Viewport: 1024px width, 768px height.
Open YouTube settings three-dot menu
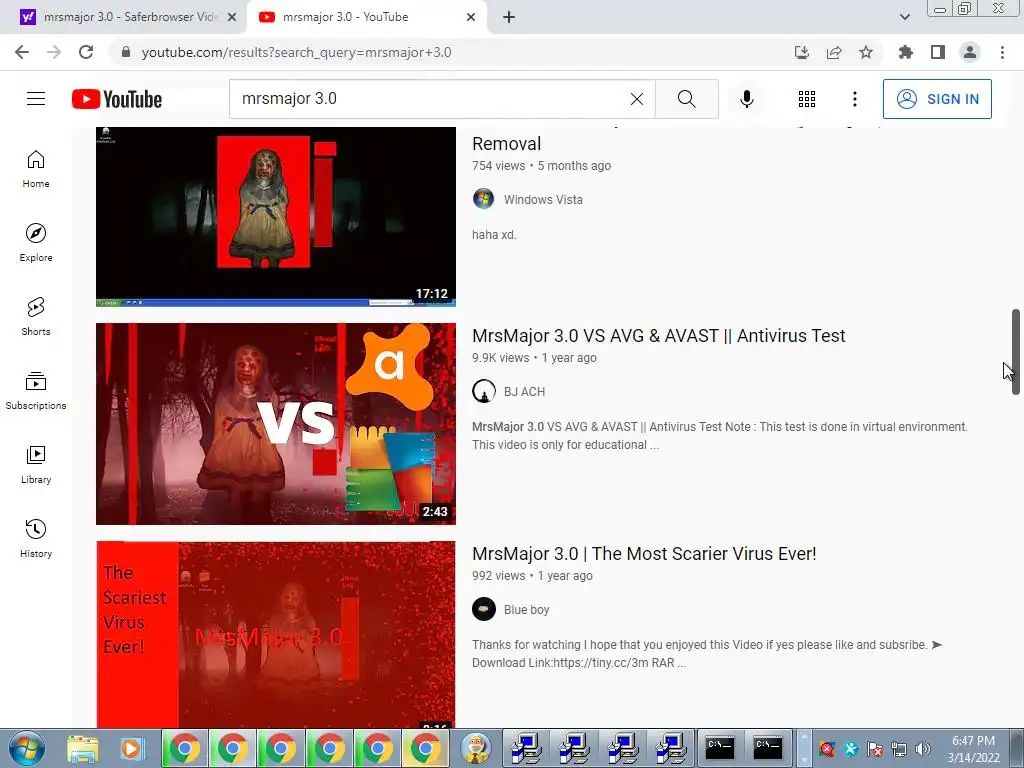coord(854,99)
